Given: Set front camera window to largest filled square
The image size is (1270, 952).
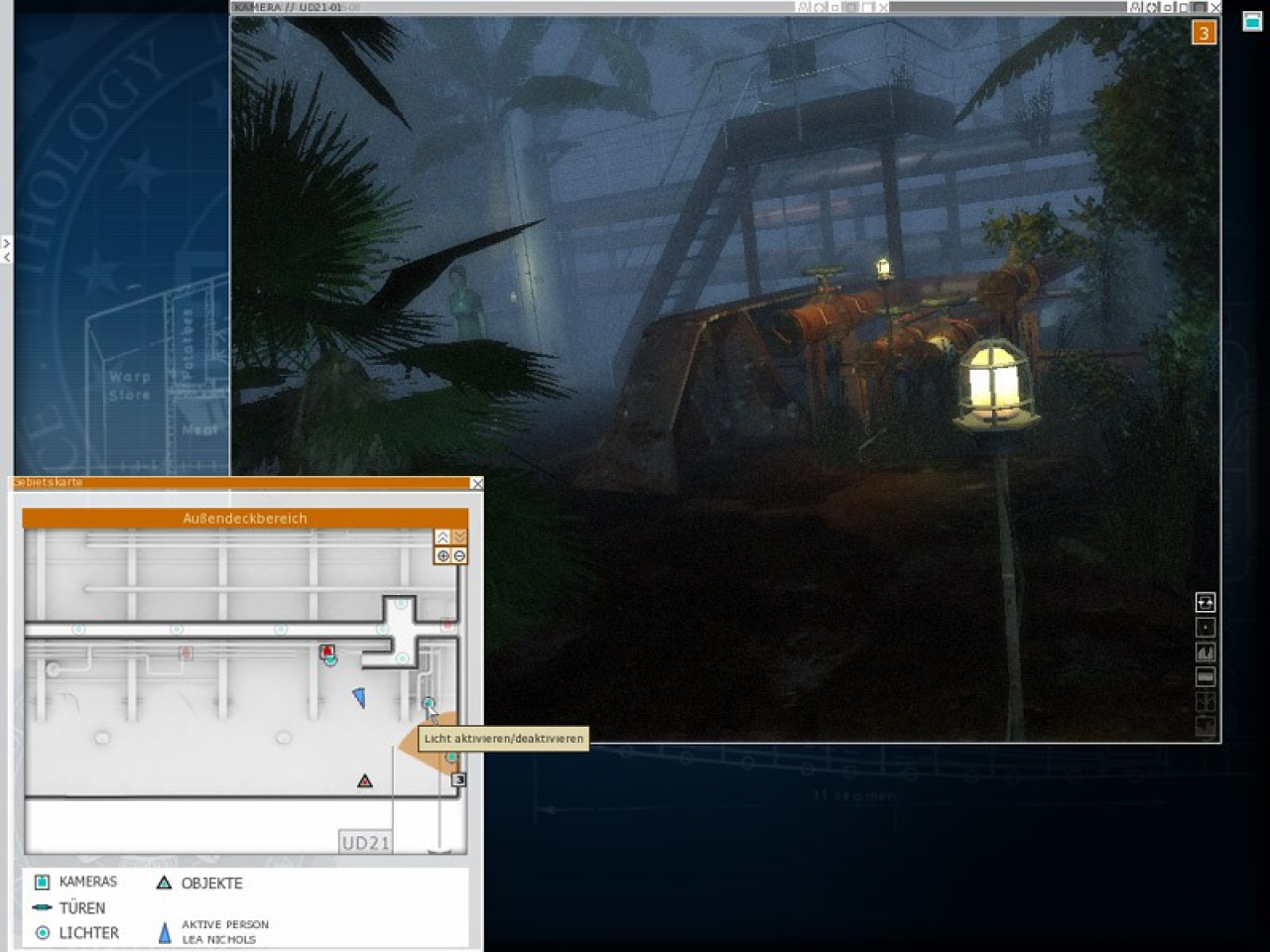Looking at the screenshot, I should point(1199,7).
